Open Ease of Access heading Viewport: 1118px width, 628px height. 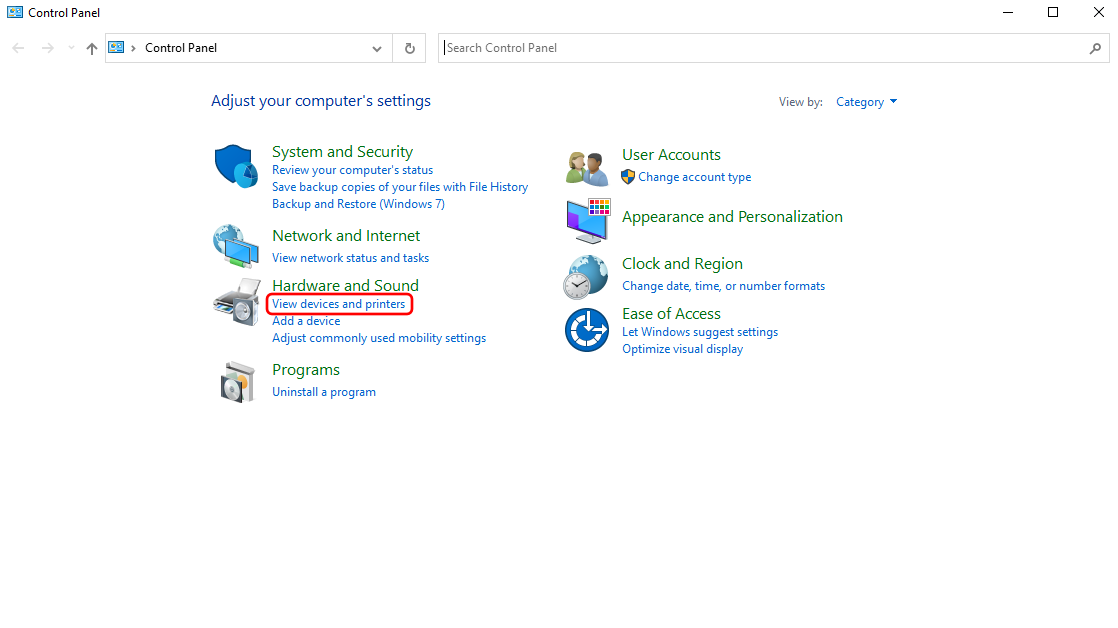[671, 314]
